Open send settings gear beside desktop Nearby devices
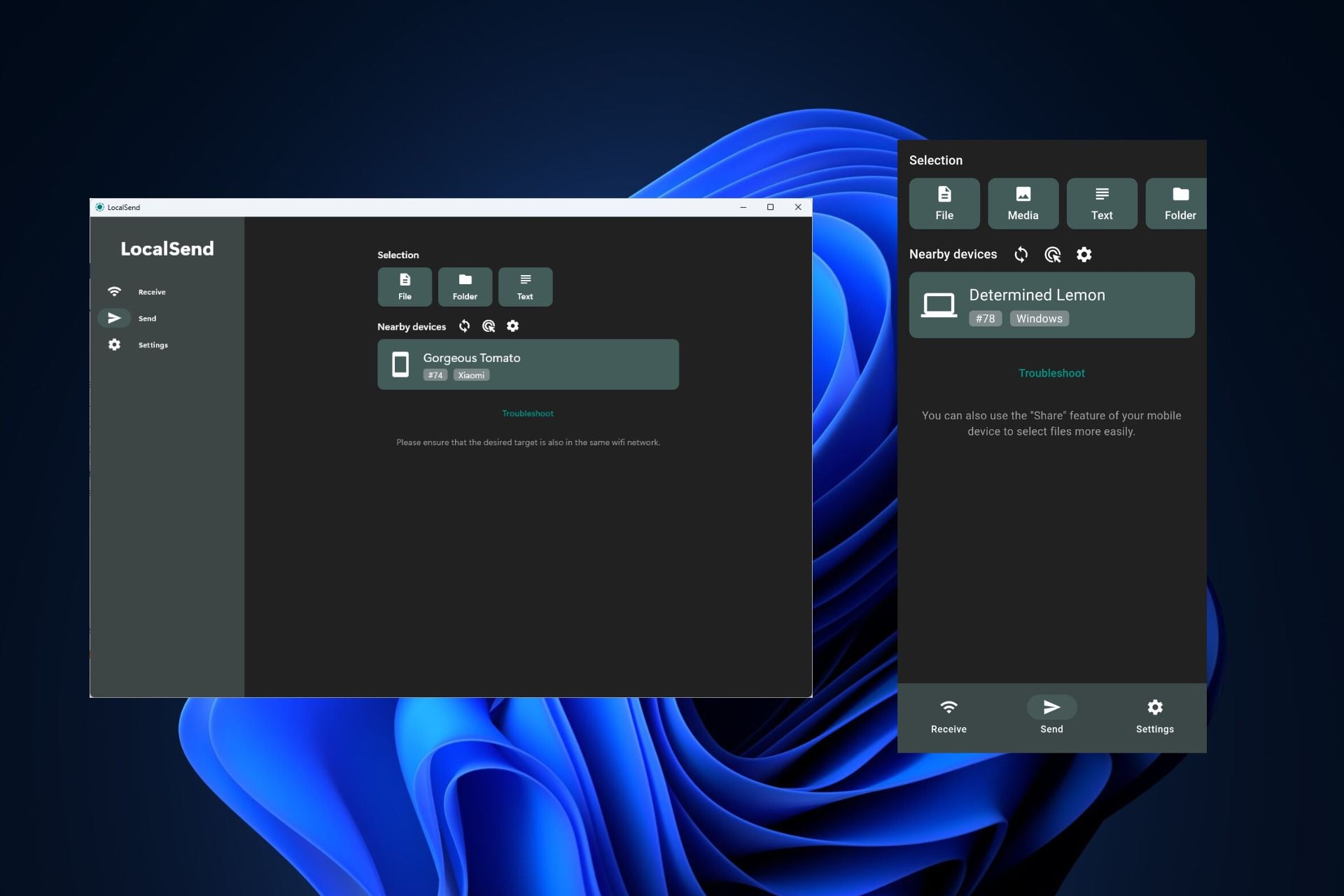The height and width of the screenshot is (896, 1344). point(512,326)
